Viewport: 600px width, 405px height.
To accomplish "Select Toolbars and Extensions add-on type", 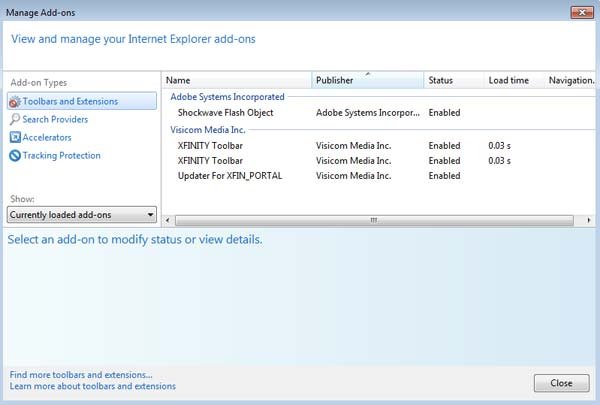I will pyautogui.click(x=82, y=101).
